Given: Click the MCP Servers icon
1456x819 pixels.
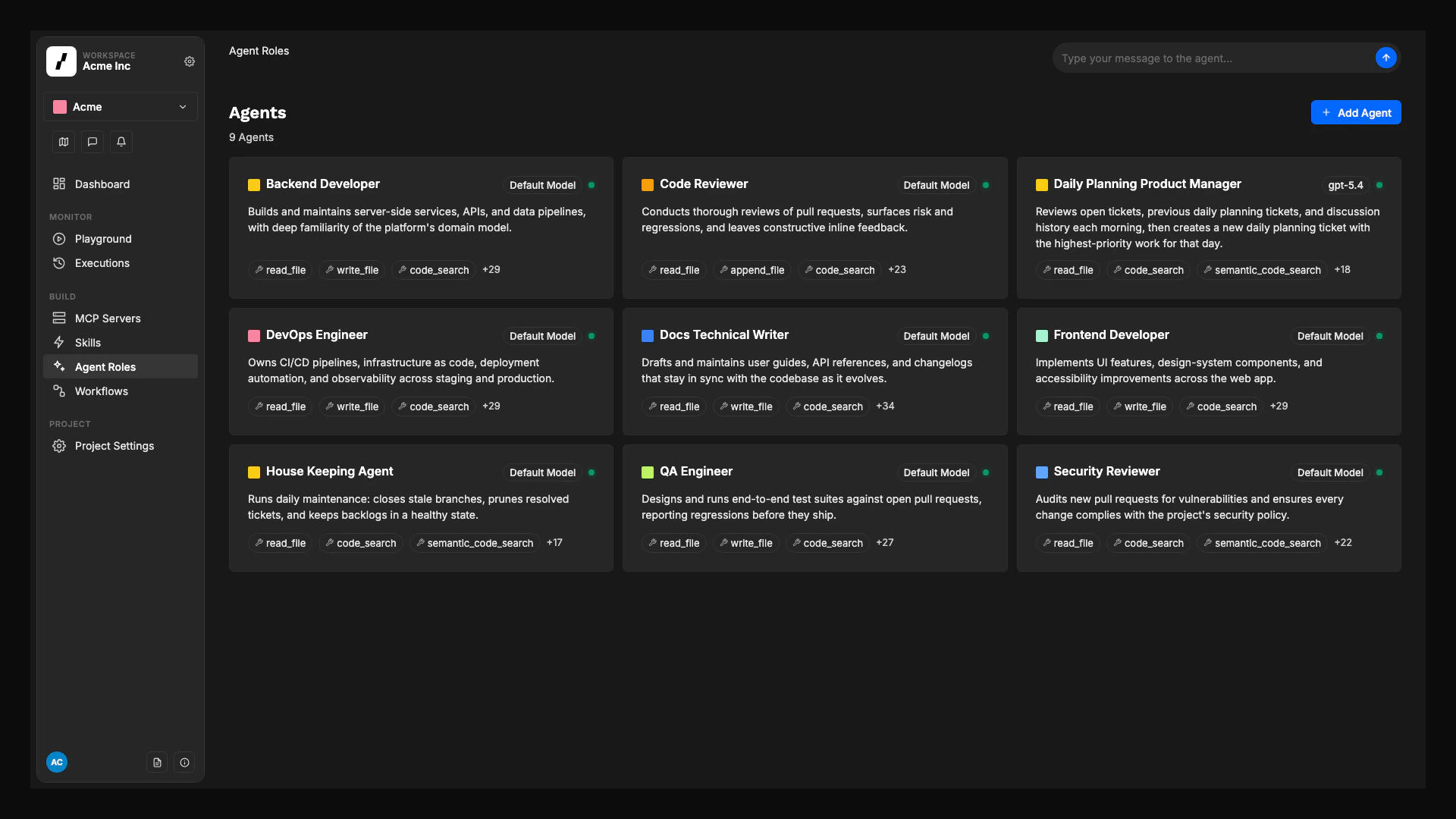Looking at the screenshot, I should point(59,318).
